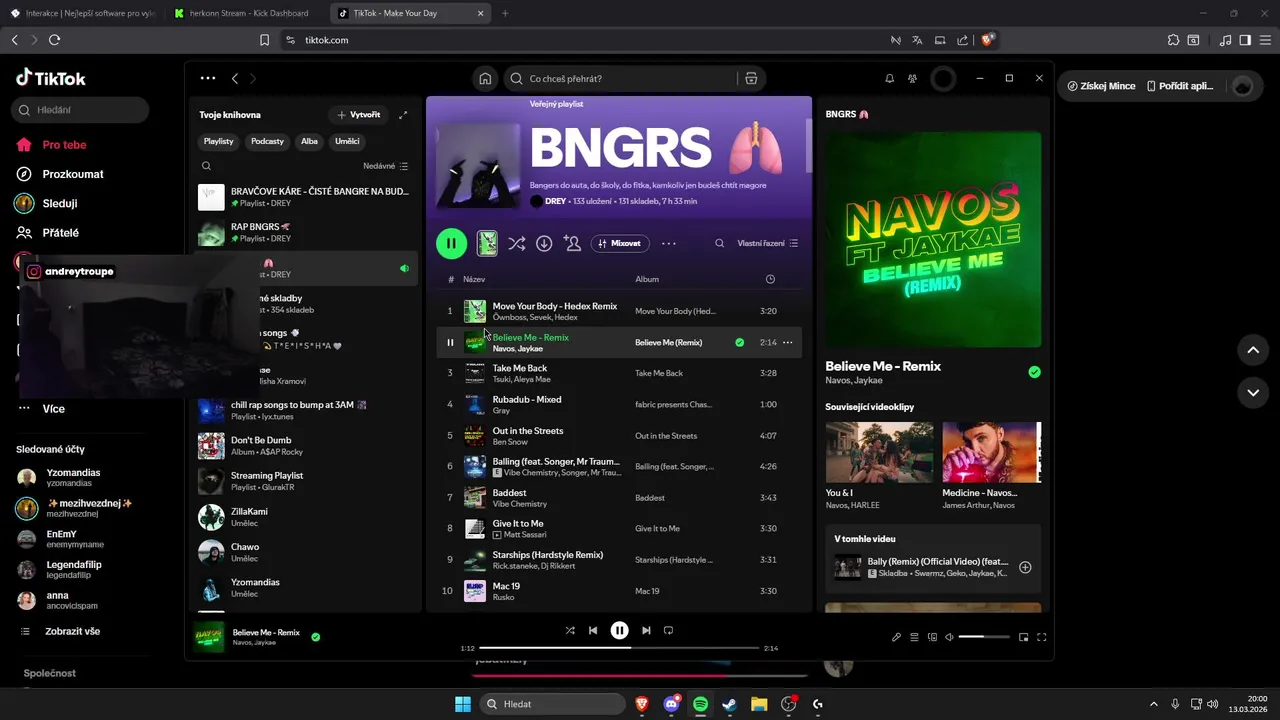
Task: Toggle saved checkmark on Believe Me row
Action: (740, 342)
